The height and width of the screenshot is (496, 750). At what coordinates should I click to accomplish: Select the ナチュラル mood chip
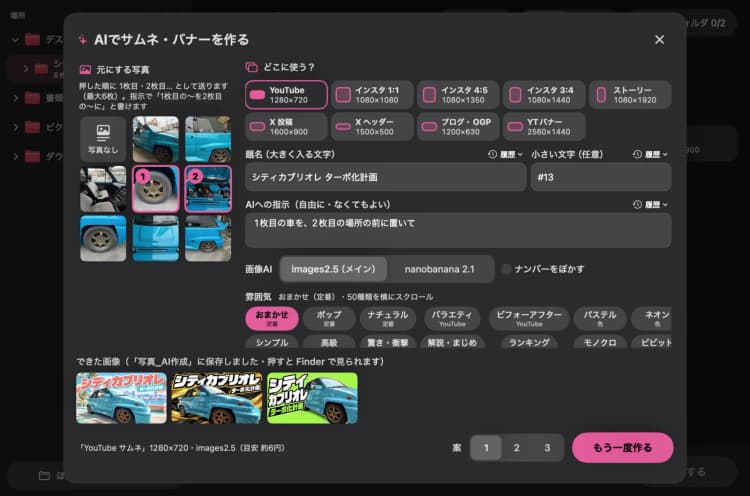click(387, 318)
